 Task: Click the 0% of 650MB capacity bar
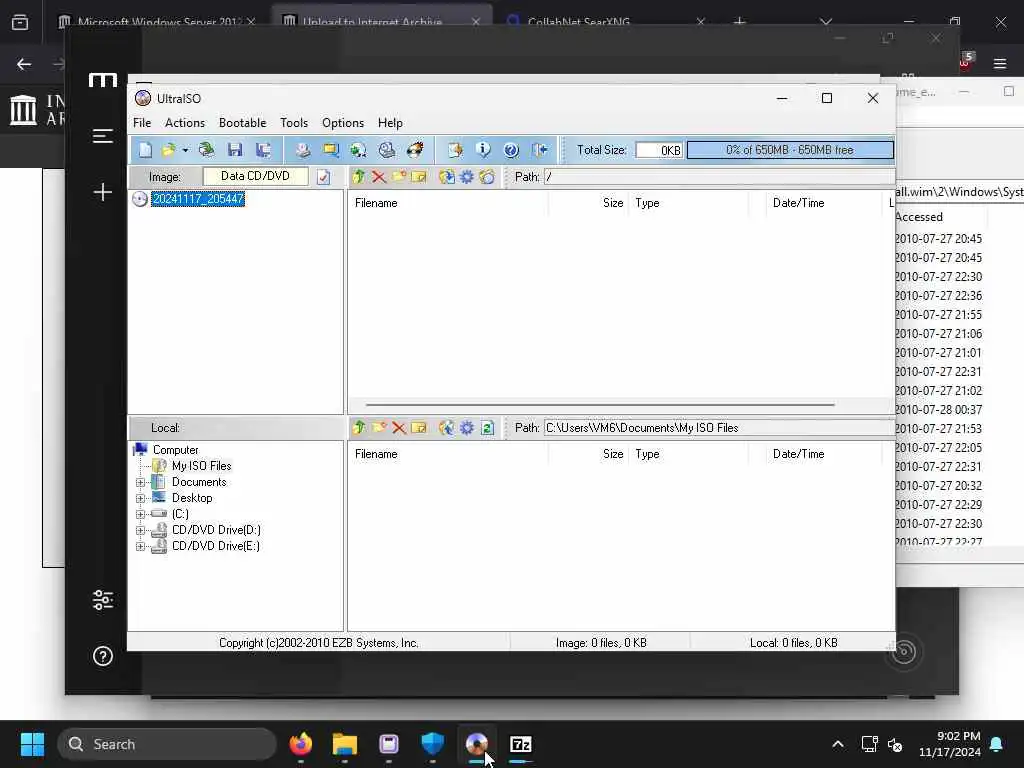(x=790, y=150)
